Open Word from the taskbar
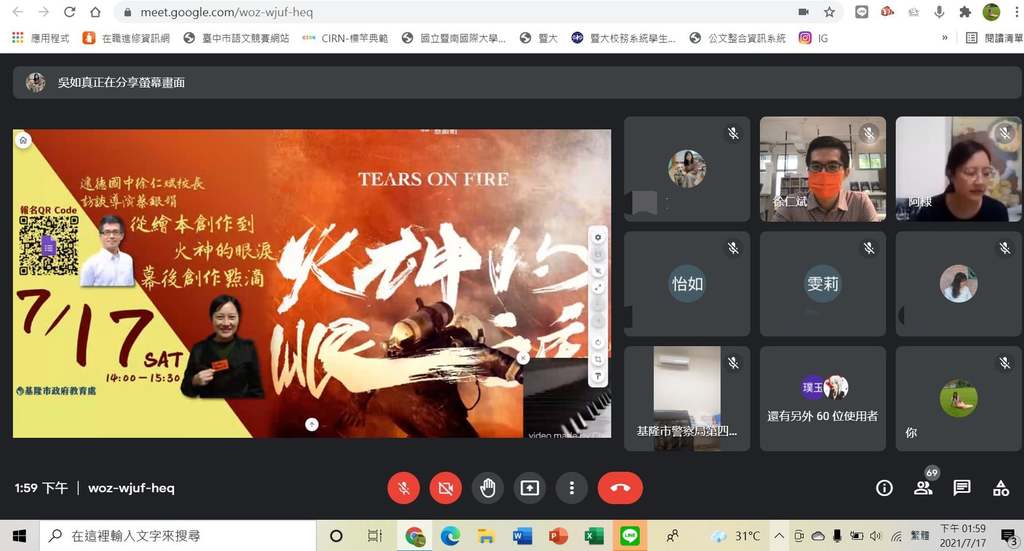The width and height of the screenshot is (1024, 551). pyautogui.click(x=522, y=536)
